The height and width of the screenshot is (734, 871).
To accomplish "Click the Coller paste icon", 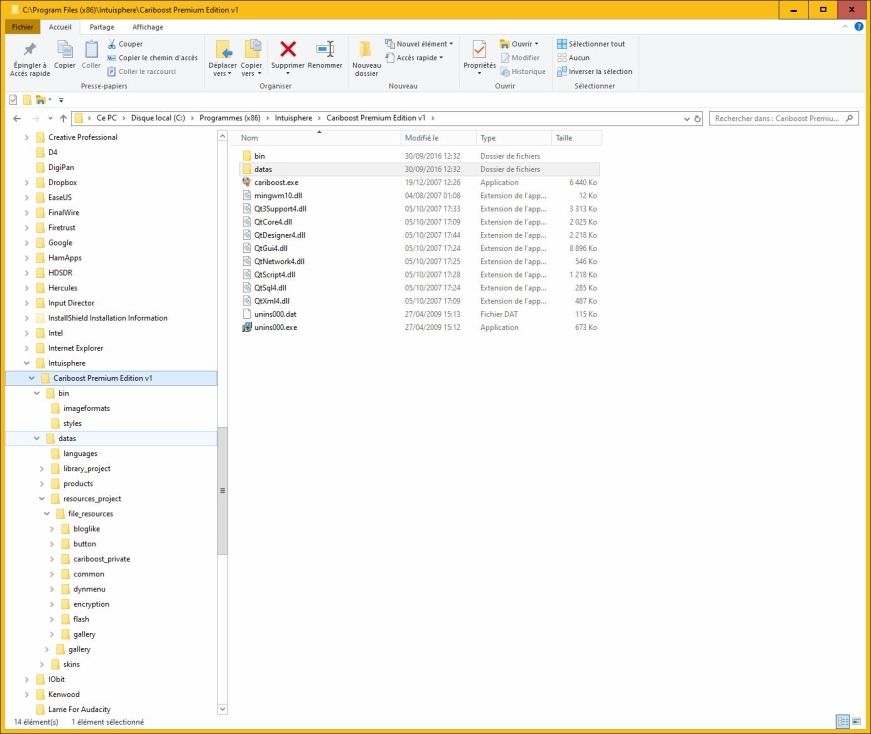I will pos(91,56).
